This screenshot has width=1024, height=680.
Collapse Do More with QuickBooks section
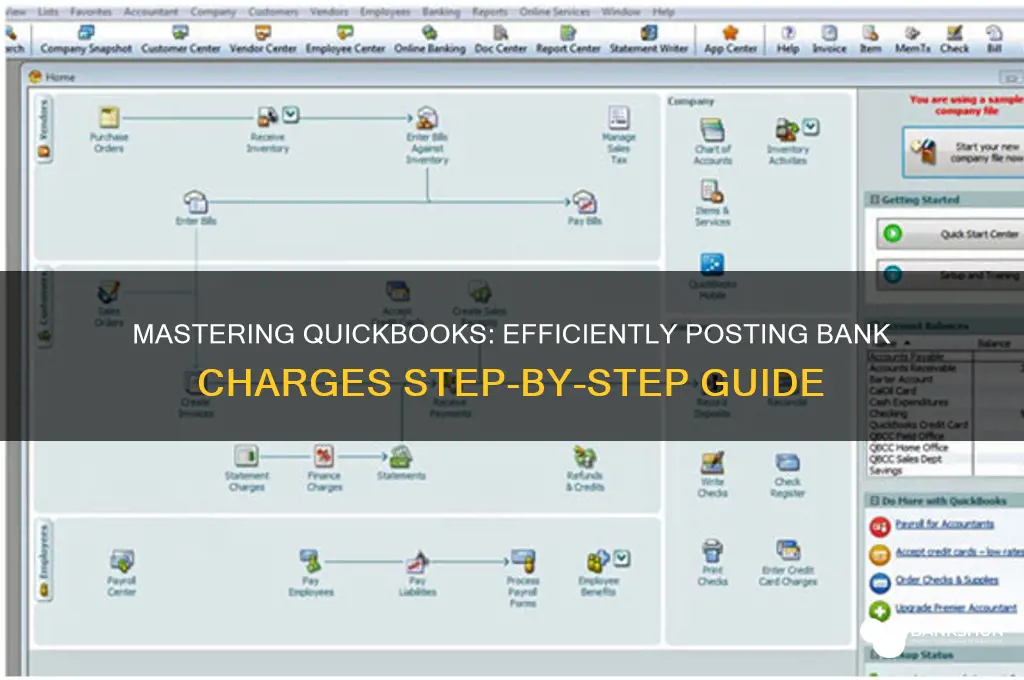pyautogui.click(x=875, y=501)
